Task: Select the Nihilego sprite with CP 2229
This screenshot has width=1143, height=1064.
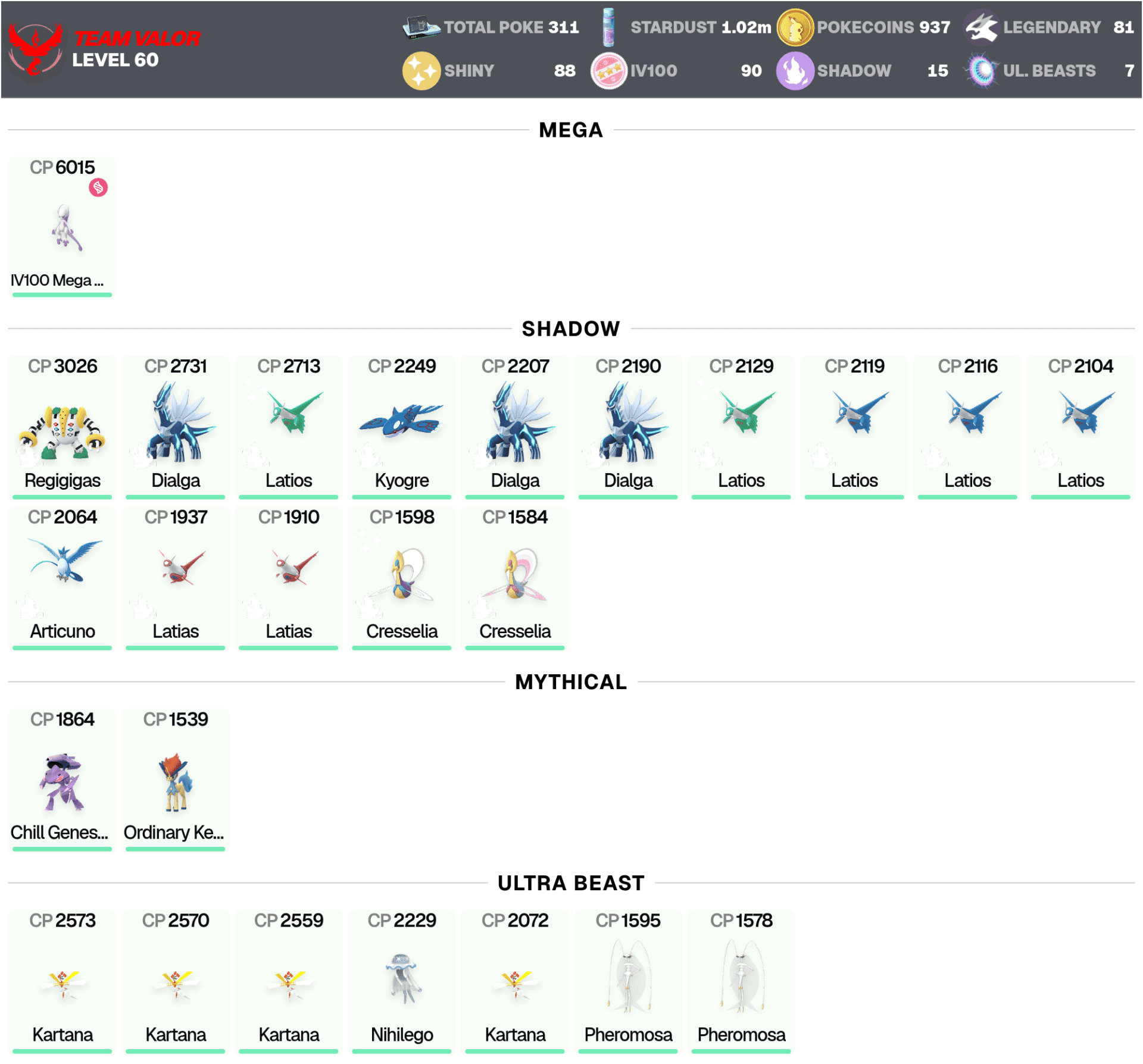Action: coord(403,978)
